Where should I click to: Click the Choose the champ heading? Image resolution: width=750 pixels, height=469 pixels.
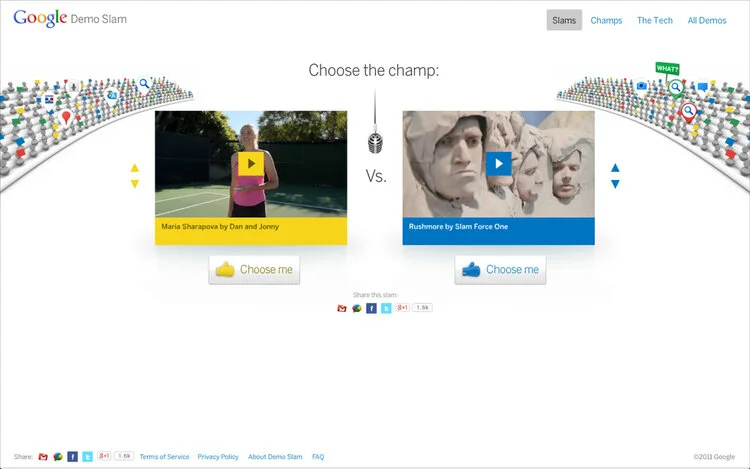374,70
